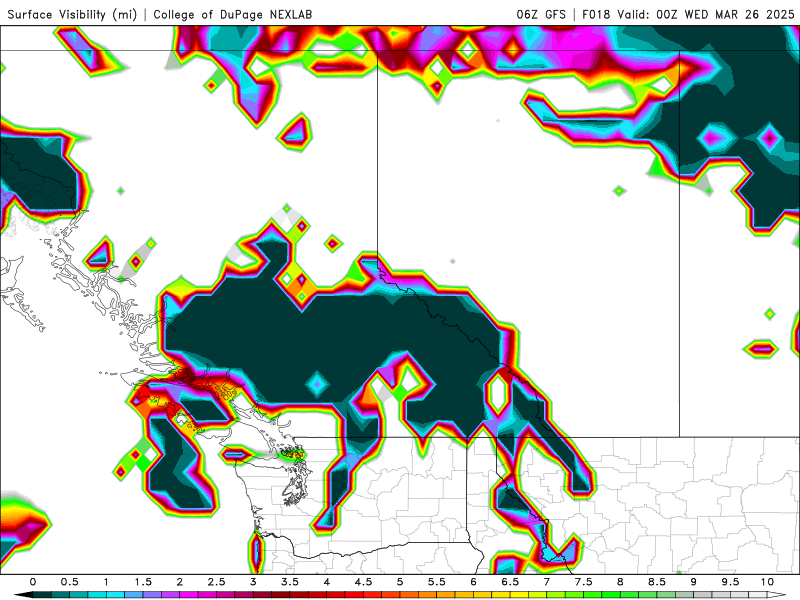
Task: Click the "Surface Visibility (mi)" title text
Action: pos(72,14)
